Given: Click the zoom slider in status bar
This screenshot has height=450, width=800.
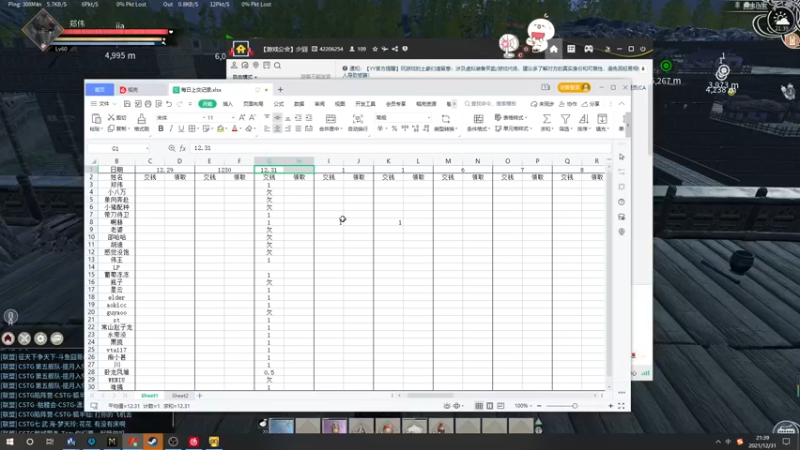Looking at the screenshot, I should coord(574,406).
